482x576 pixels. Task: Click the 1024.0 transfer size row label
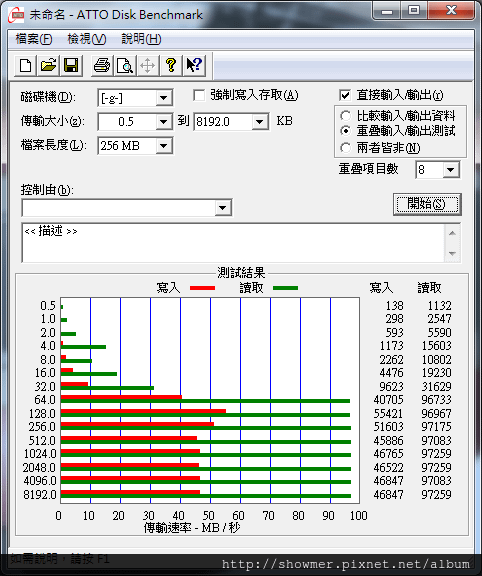coord(40,454)
